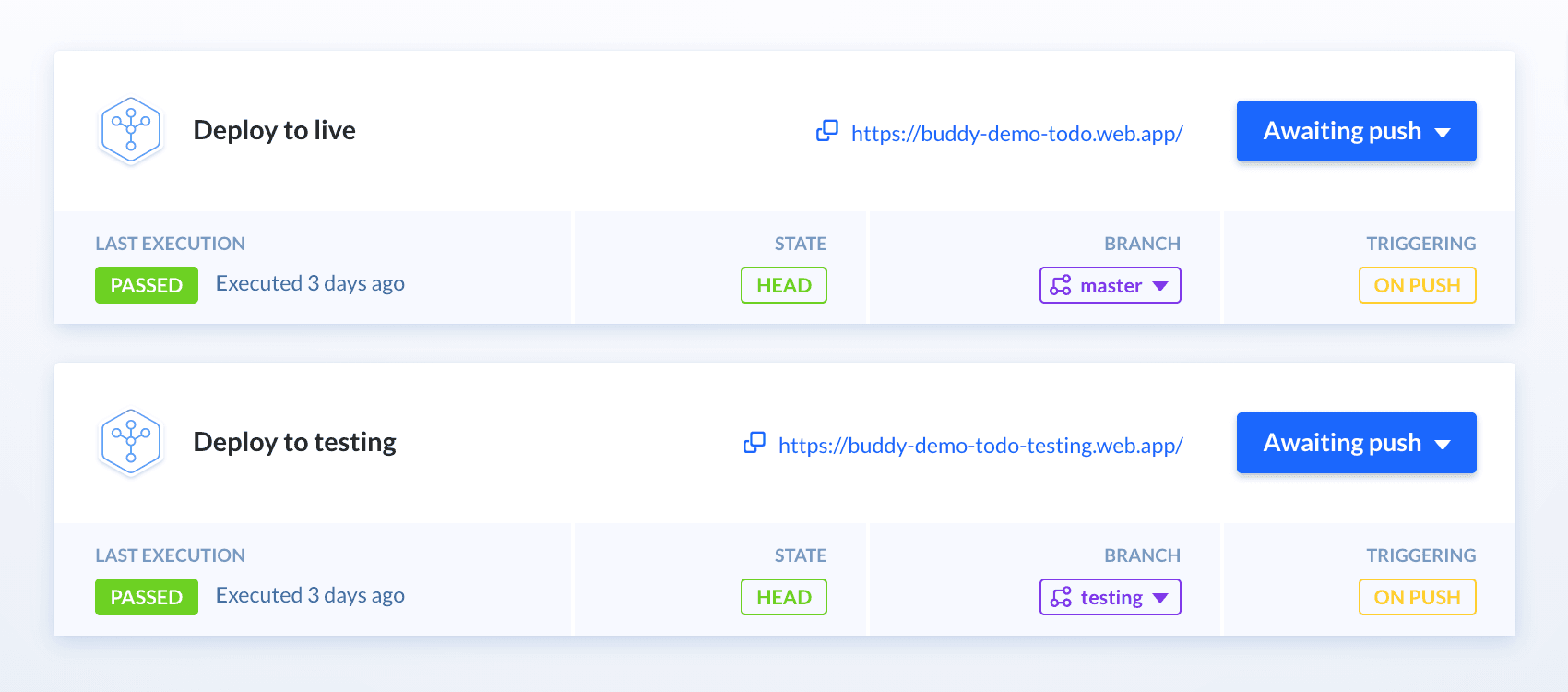Open the master branch dropdown arrow
The height and width of the screenshot is (692, 1568).
click(x=1160, y=286)
